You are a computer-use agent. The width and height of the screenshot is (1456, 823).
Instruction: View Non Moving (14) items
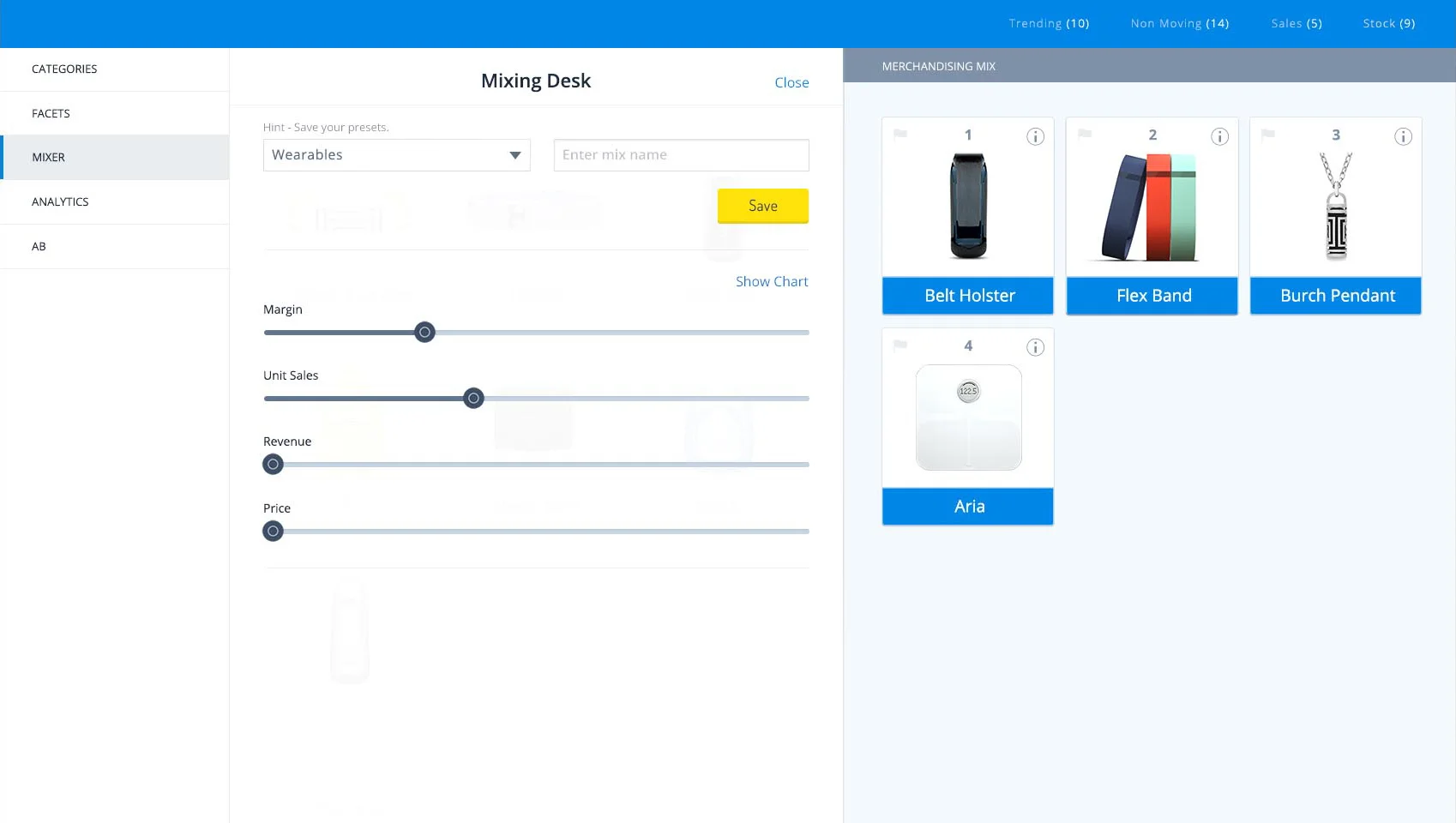1180,23
